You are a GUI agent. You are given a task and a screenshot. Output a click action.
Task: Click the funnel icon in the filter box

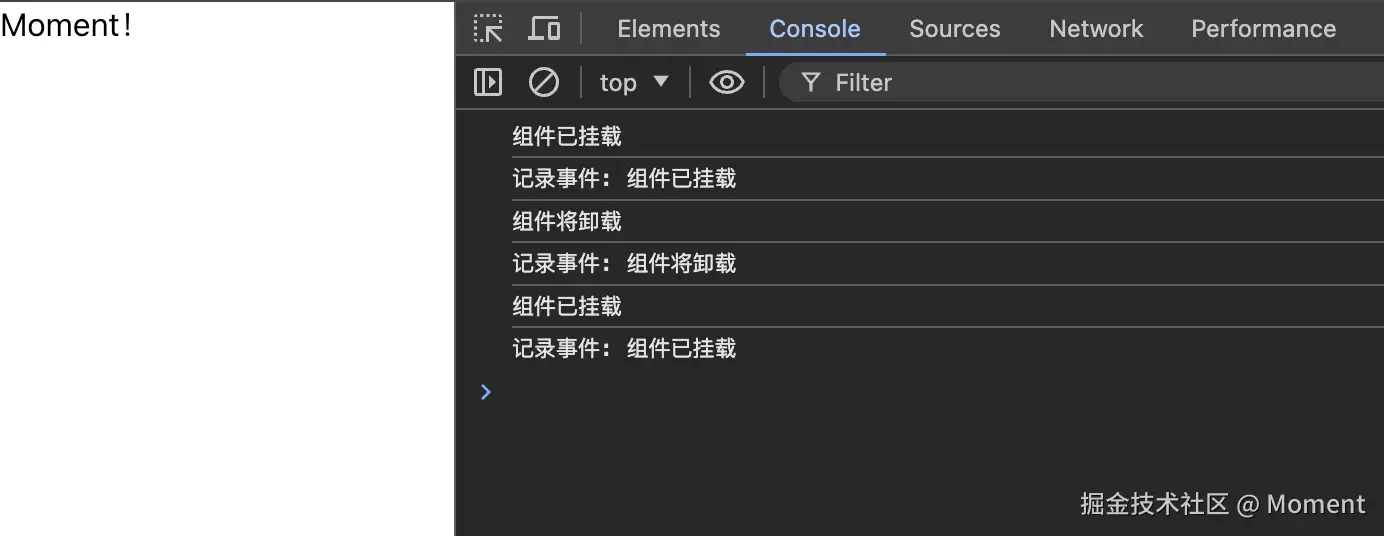pyautogui.click(x=811, y=82)
